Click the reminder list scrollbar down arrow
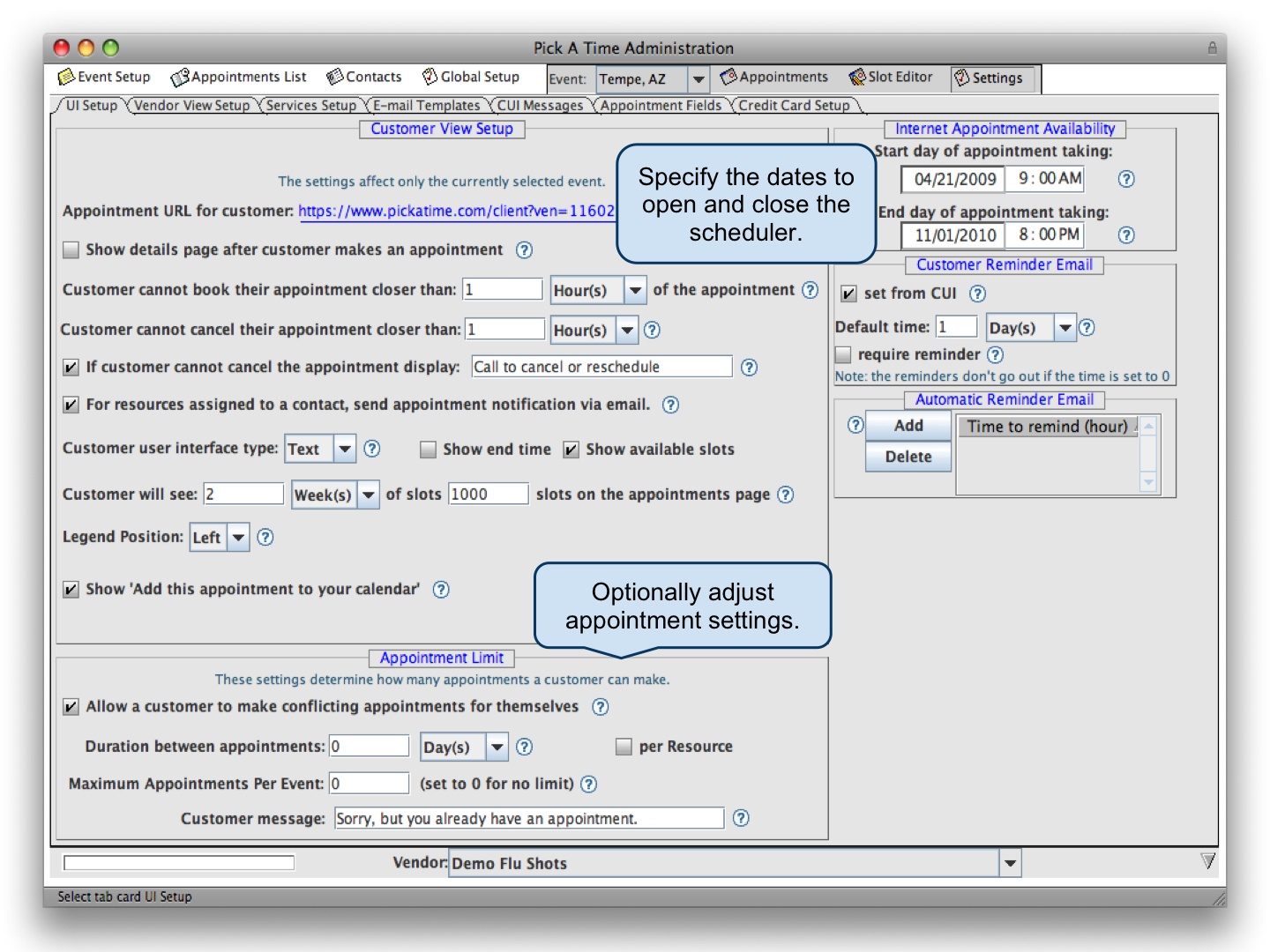Image resolution: width=1270 pixels, height=952 pixels. tap(1147, 482)
